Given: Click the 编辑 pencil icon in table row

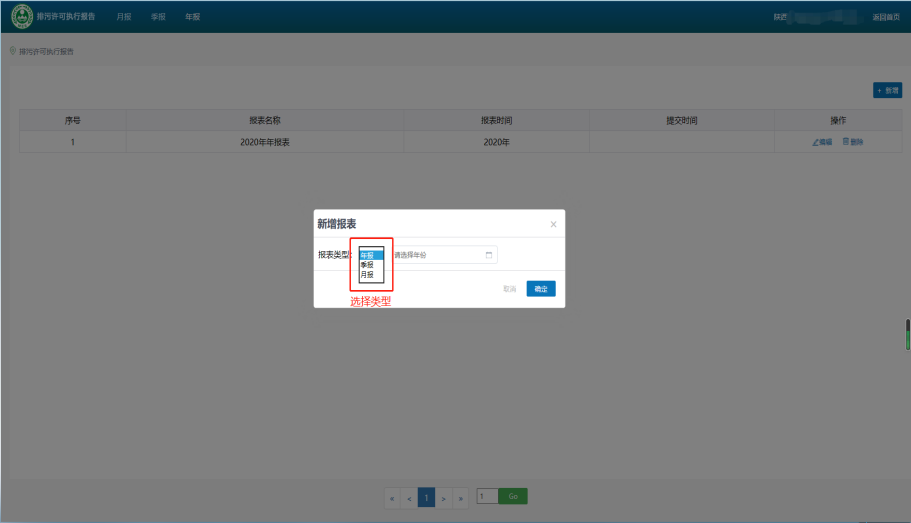Looking at the screenshot, I should point(816,142).
